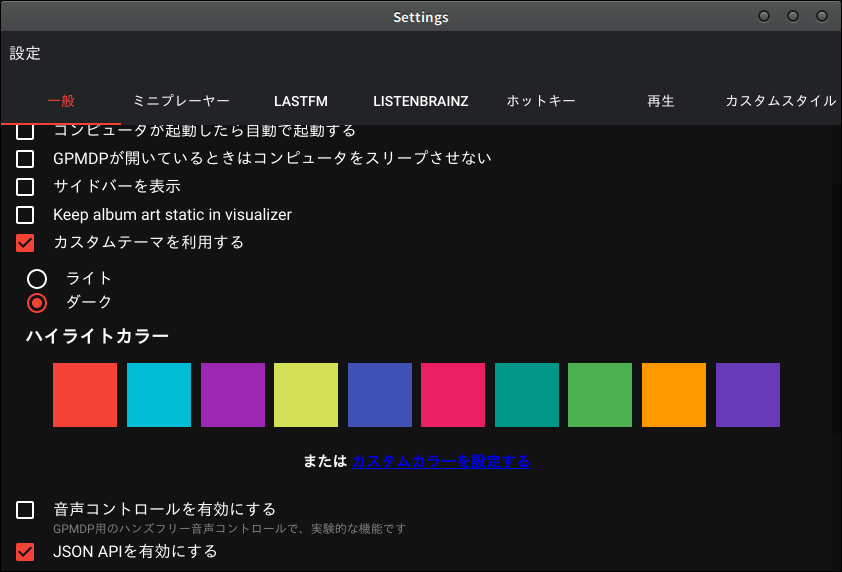This screenshot has height=572, width=842.
Task: Enable 音声コントロールを有効にする checkbox
Action: [x=25, y=509]
